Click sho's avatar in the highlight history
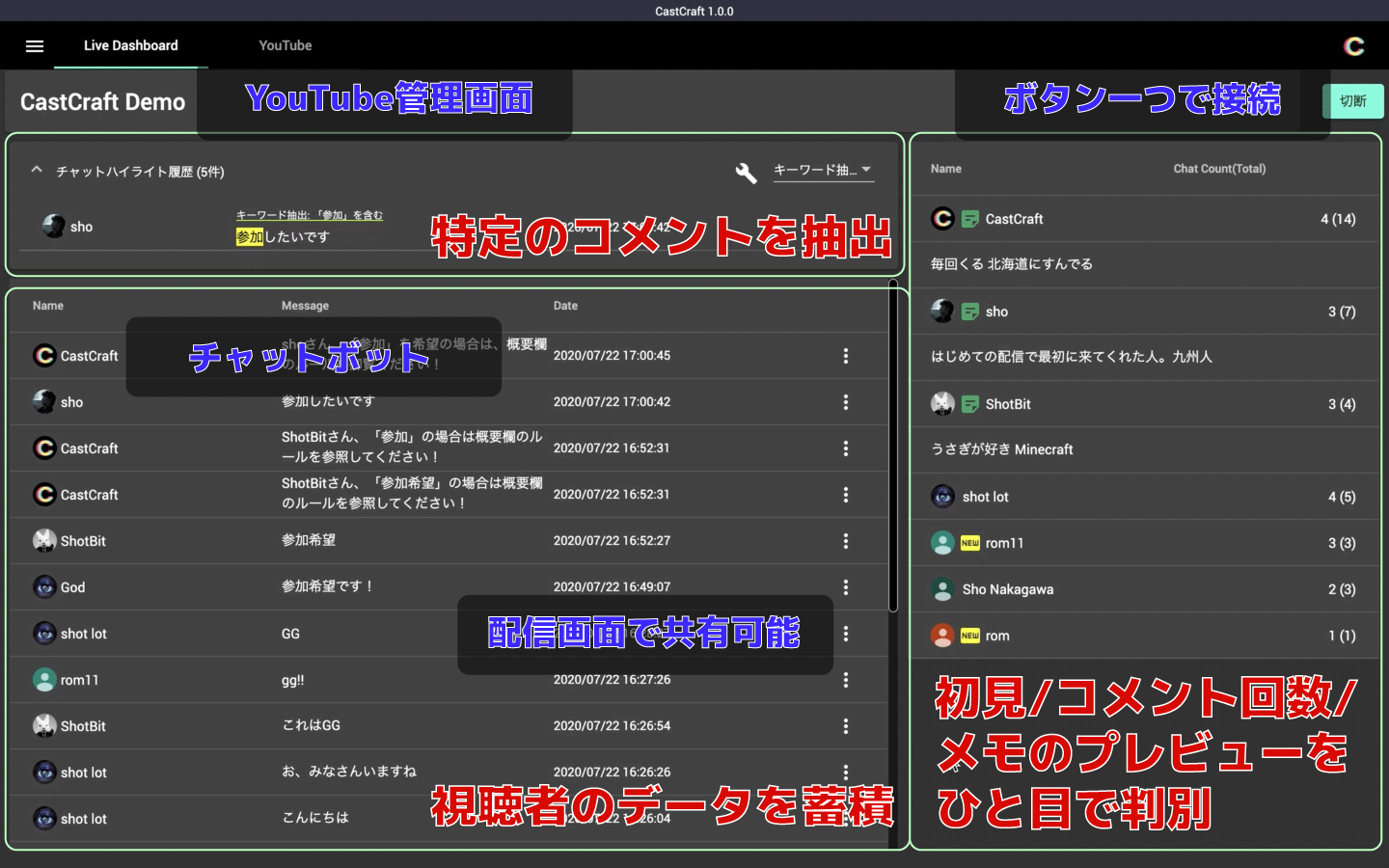 [x=51, y=226]
